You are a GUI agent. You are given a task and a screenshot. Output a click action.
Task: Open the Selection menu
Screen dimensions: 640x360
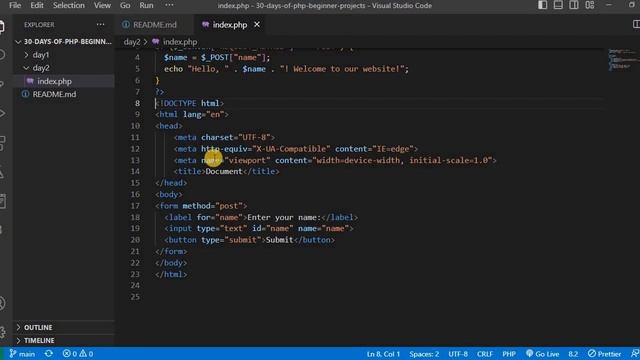click(69, 5)
